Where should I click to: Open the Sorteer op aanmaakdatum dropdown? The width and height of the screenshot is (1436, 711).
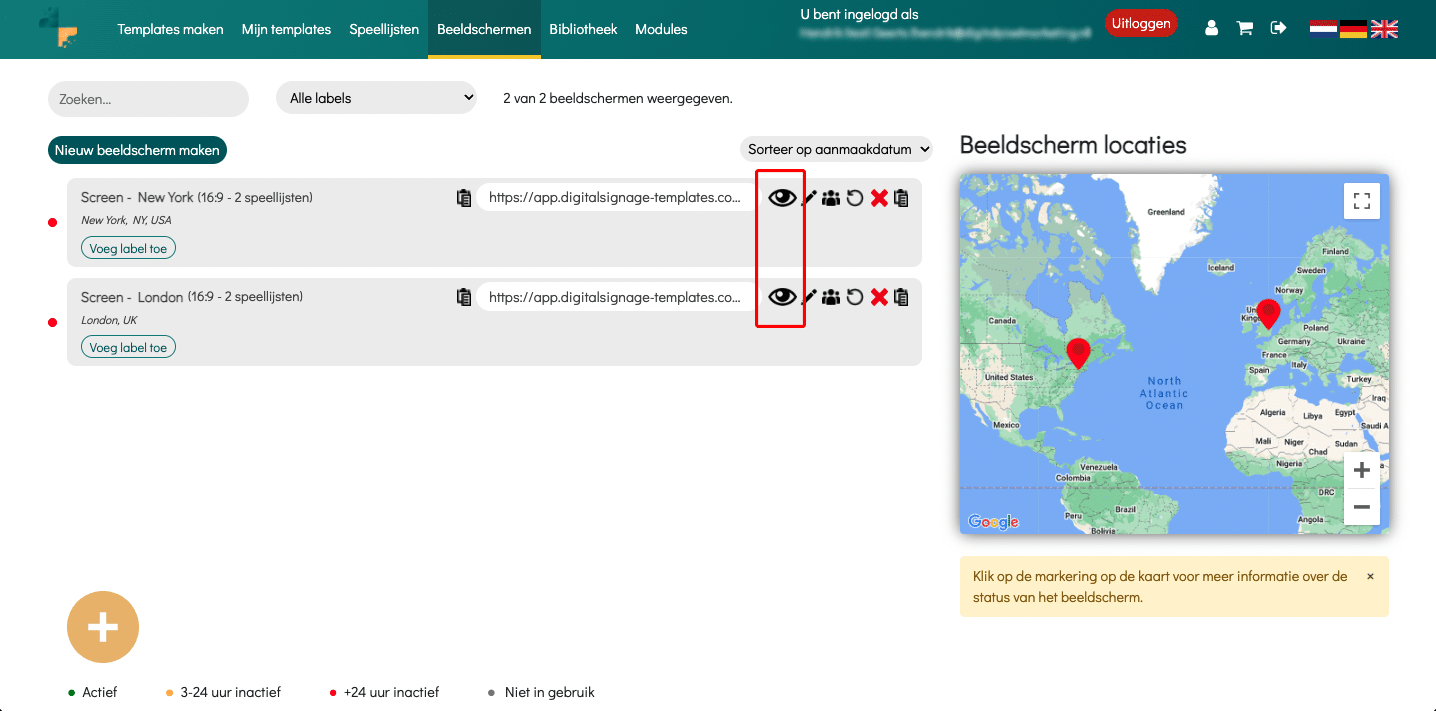(836, 149)
